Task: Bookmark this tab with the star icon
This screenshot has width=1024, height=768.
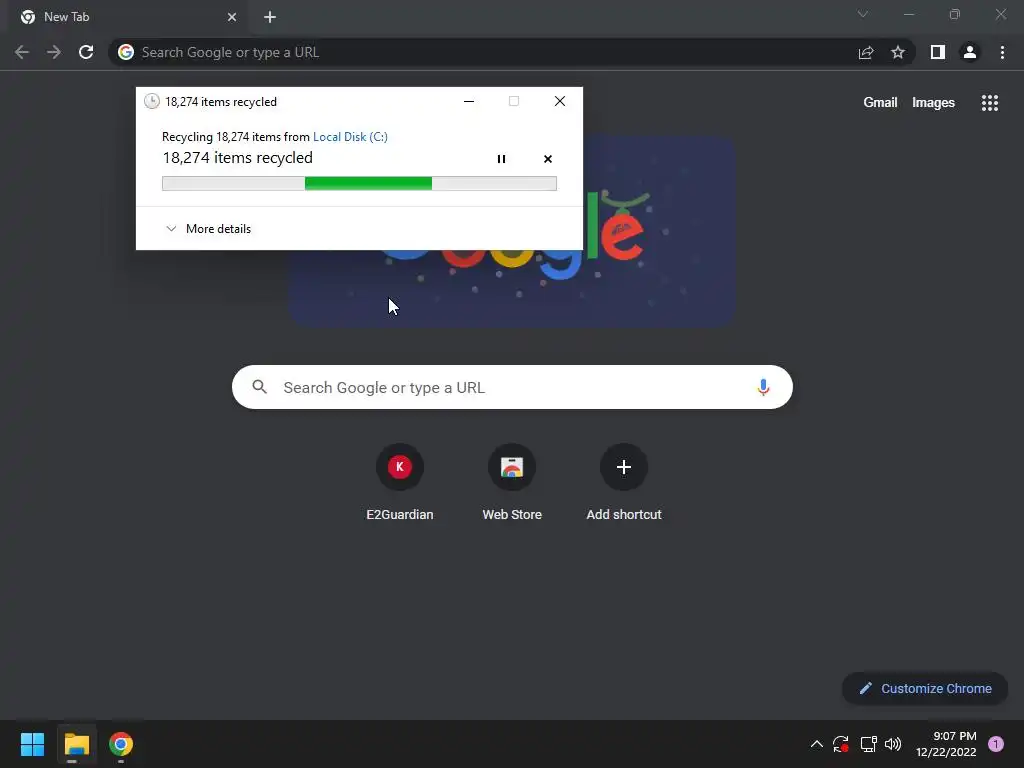Action: coord(898,52)
